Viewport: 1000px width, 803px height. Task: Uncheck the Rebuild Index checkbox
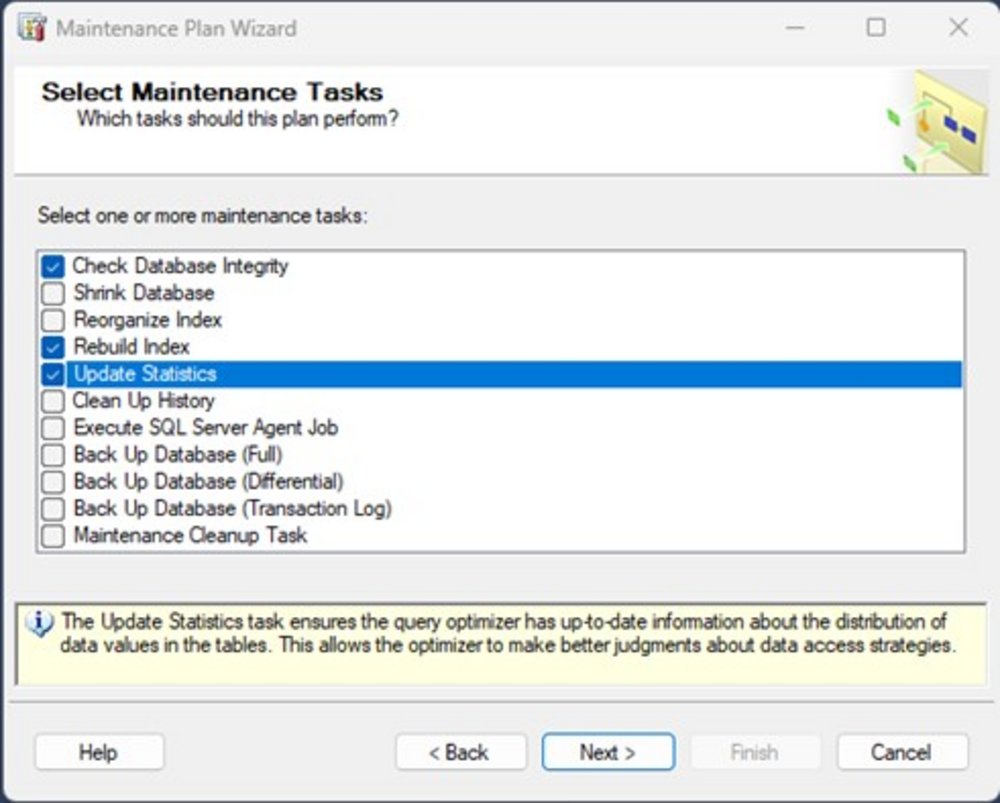coord(53,348)
